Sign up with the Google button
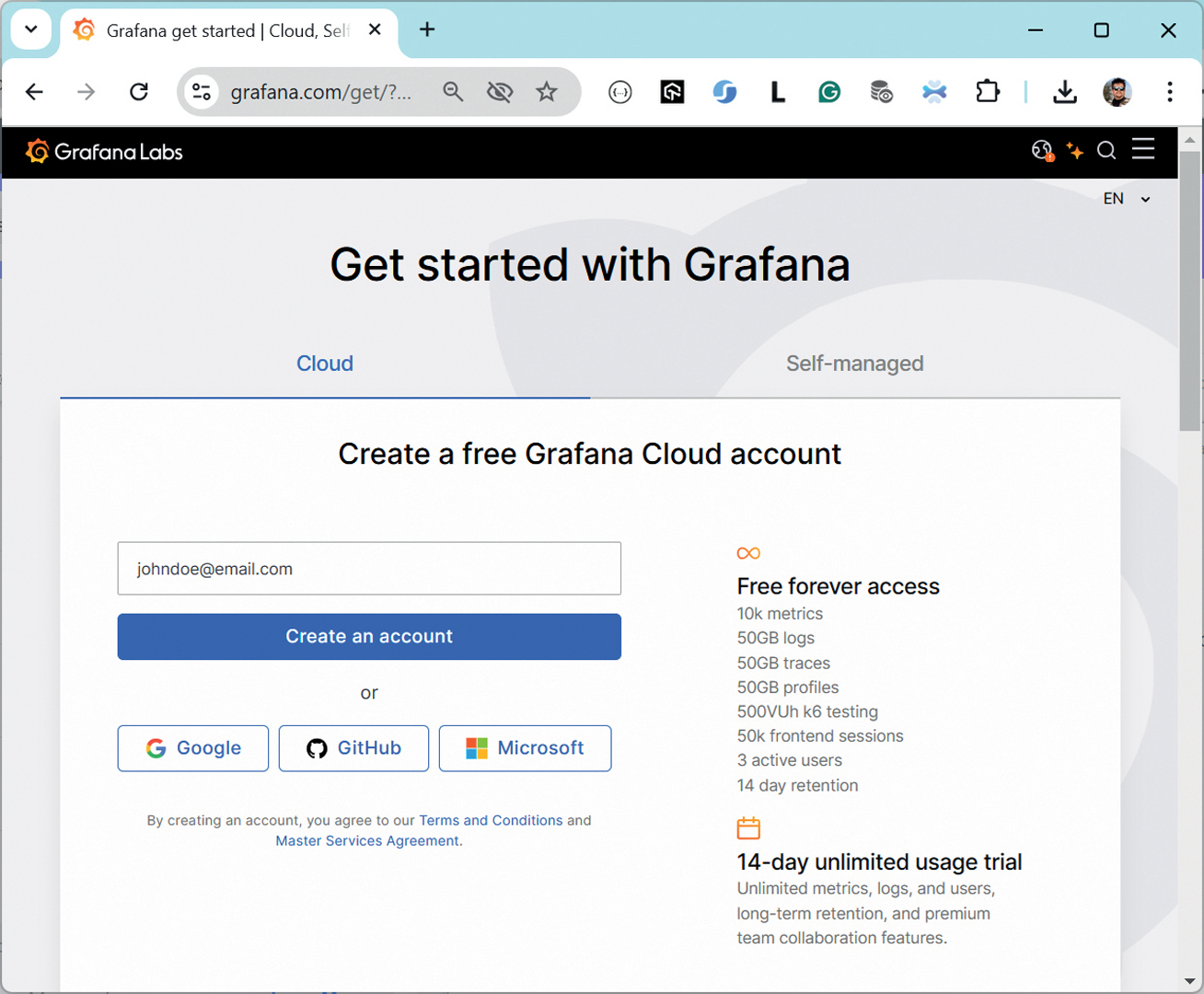The height and width of the screenshot is (994, 1204). pyautogui.click(x=193, y=748)
